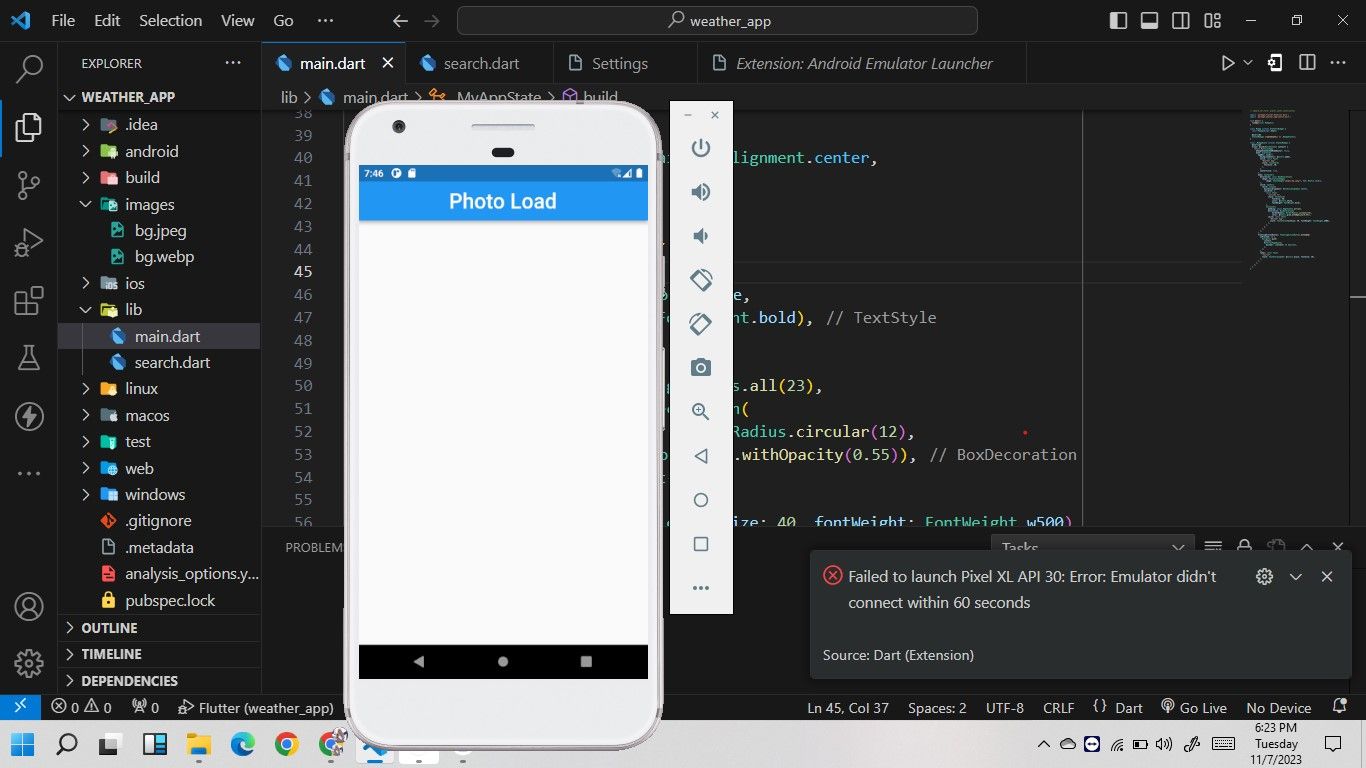This screenshot has width=1366, height=768.
Task: Open editor More Actions menu
Action: [1339, 63]
